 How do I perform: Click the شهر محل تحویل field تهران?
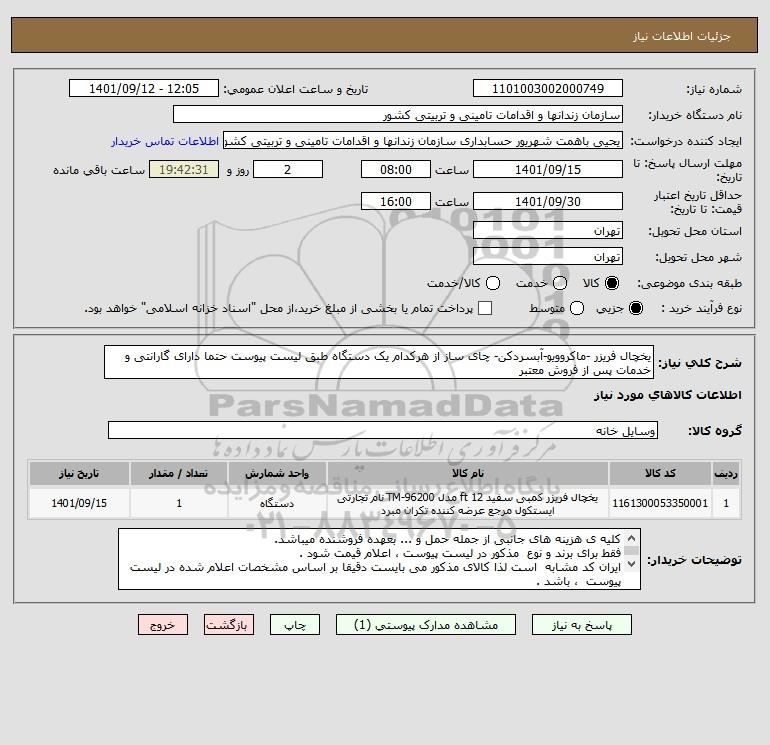click(x=548, y=256)
